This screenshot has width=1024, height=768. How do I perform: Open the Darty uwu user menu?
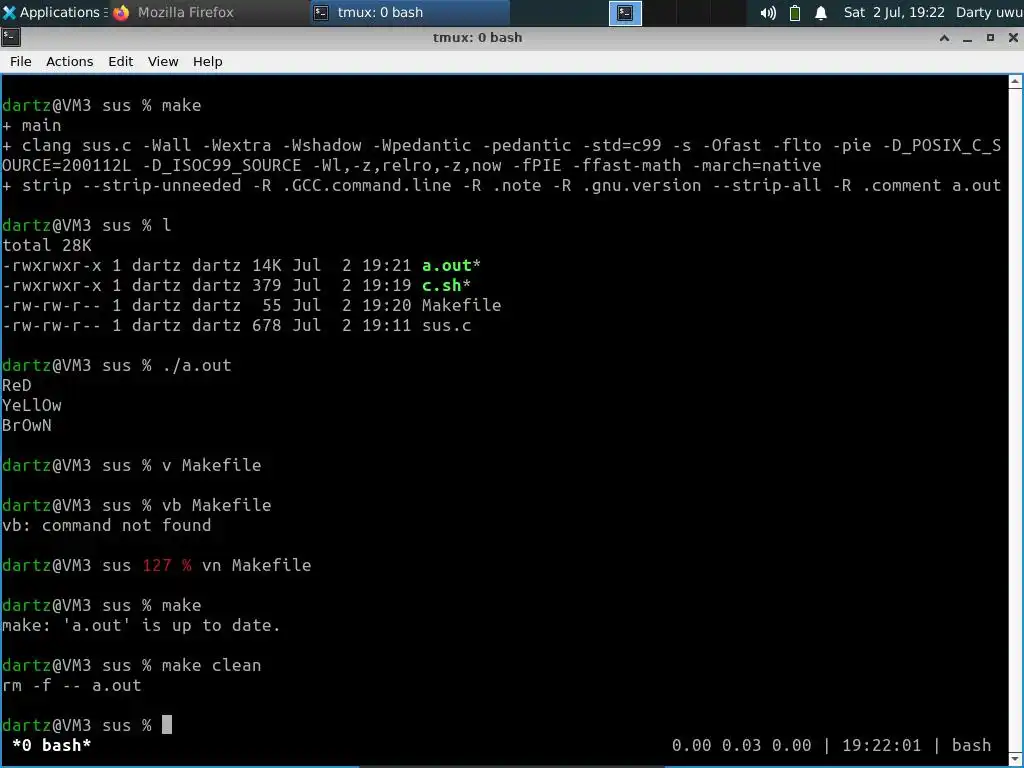(989, 12)
